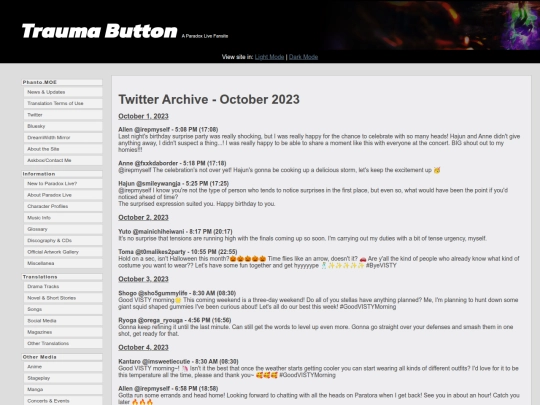
Task: Click Yuto @mainichiheiwani 8:17 PM tweet header
Action: pyautogui.click(x=175, y=231)
